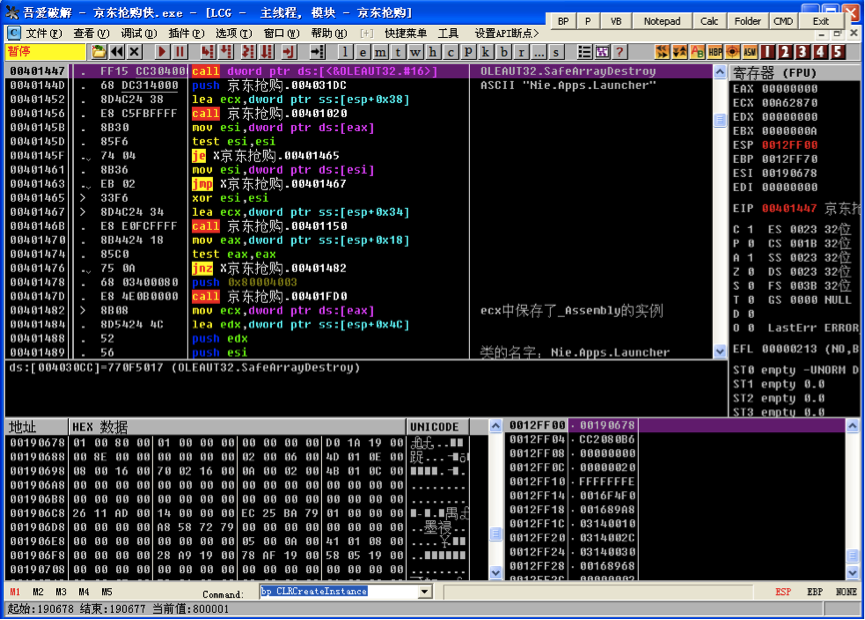The height and width of the screenshot is (620, 865).
Task: Click the HEX 数据 column header
Action: click(x=237, y=427)
